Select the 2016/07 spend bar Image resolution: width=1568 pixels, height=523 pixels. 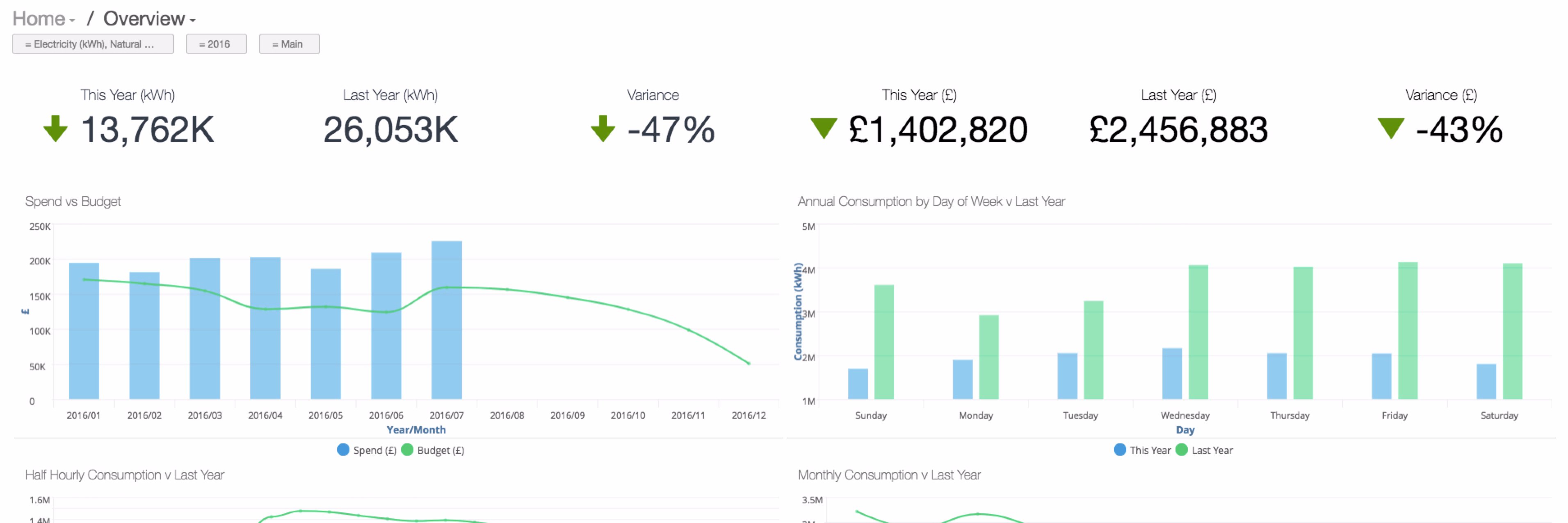click(x=447, y=320)
